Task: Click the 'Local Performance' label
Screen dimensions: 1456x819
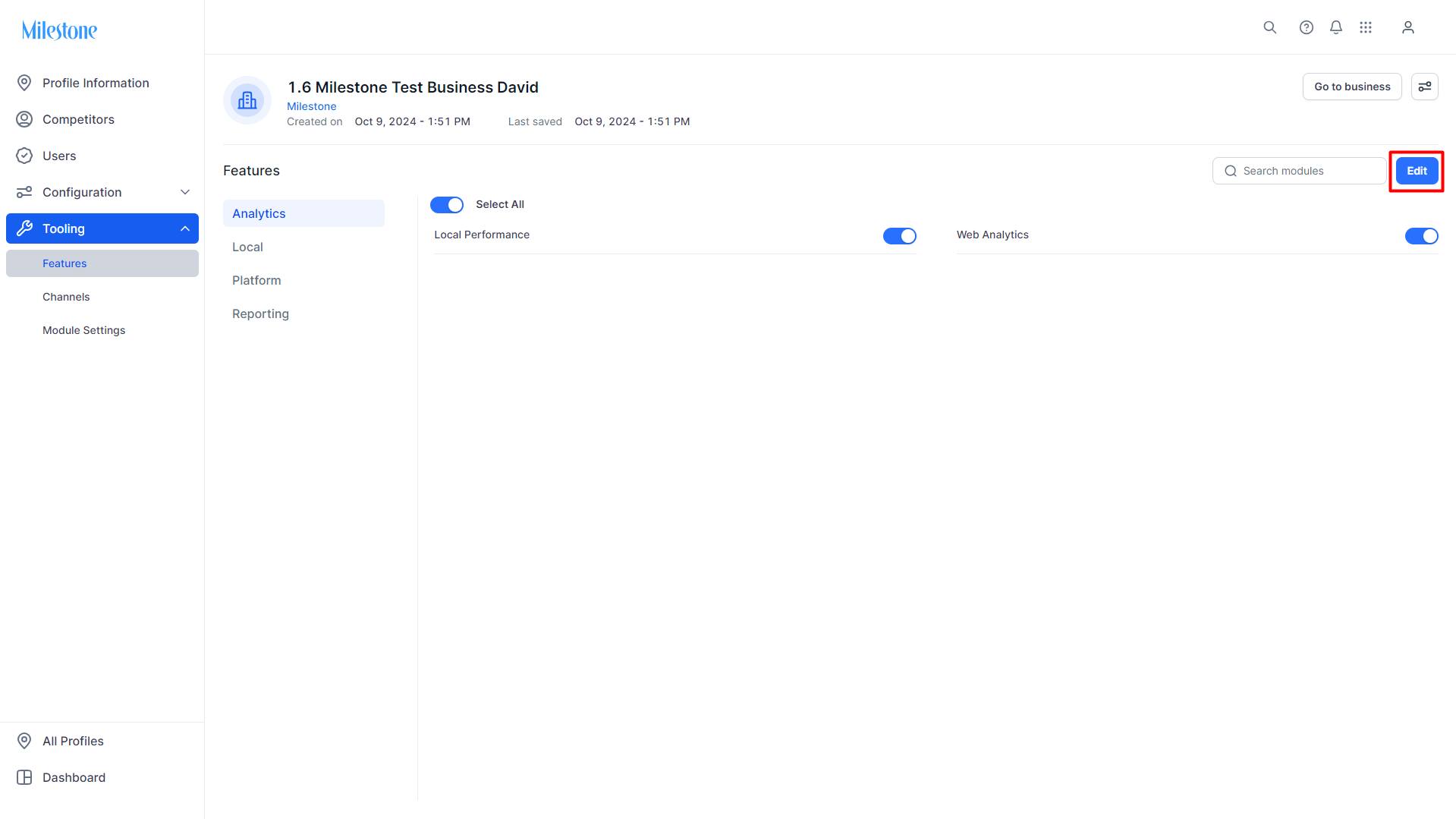Action: (482, 235)
